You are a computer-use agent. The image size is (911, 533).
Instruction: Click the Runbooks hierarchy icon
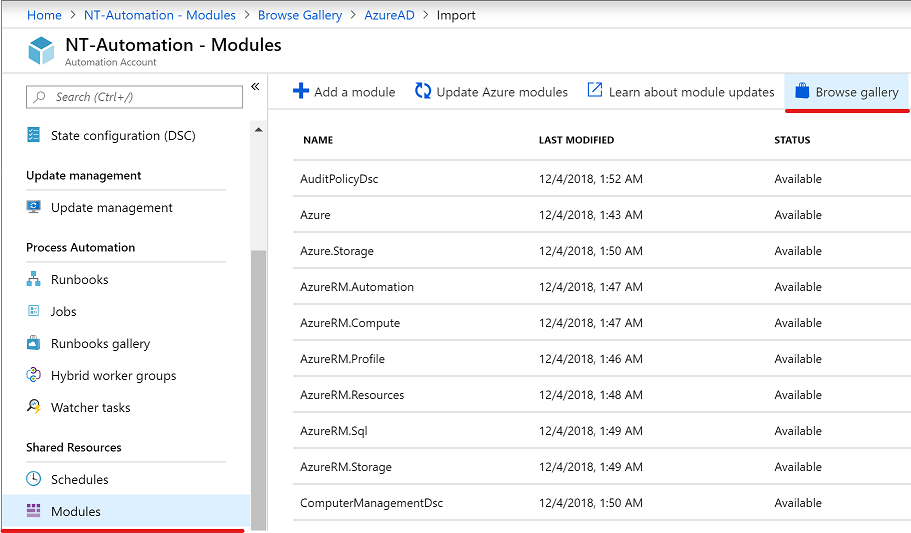pos(34,279)
